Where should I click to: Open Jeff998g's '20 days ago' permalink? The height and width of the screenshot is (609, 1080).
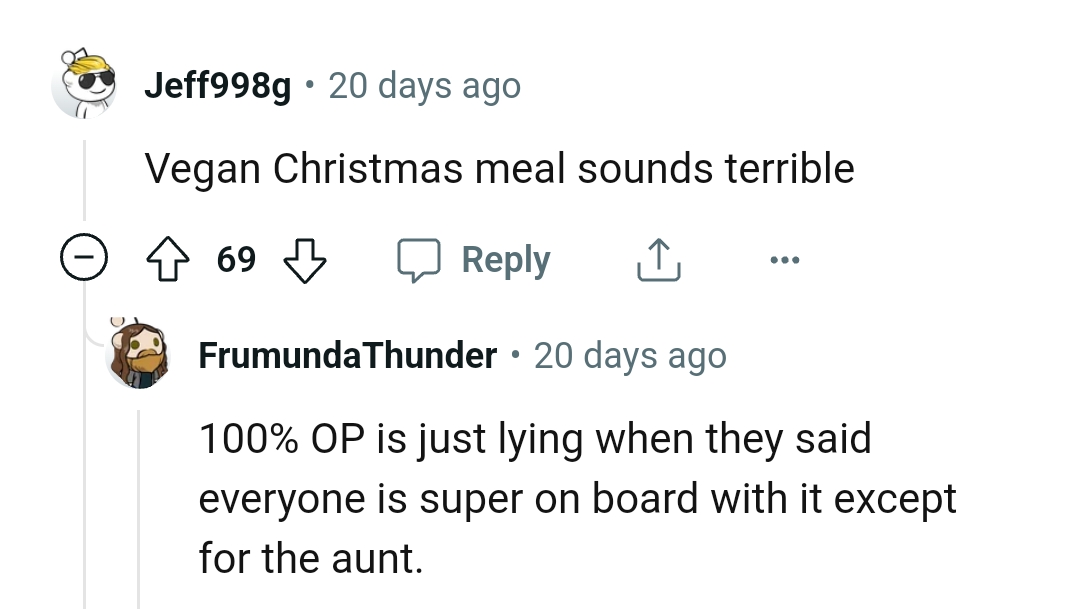425,85
